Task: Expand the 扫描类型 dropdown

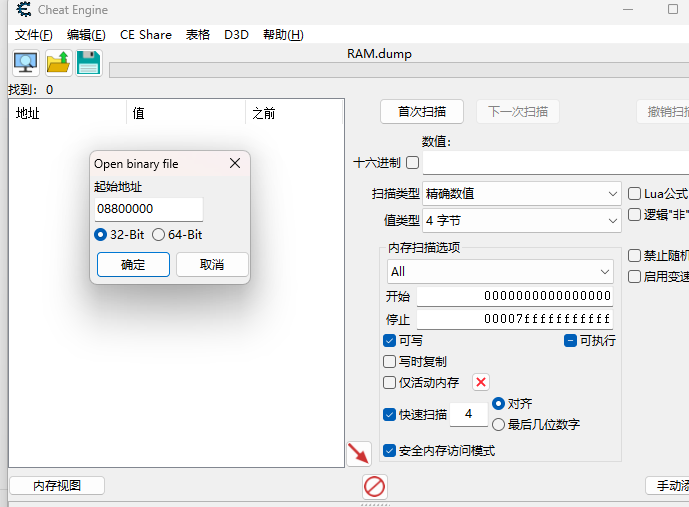Action: pyautogui.click(x=521, y=193)
